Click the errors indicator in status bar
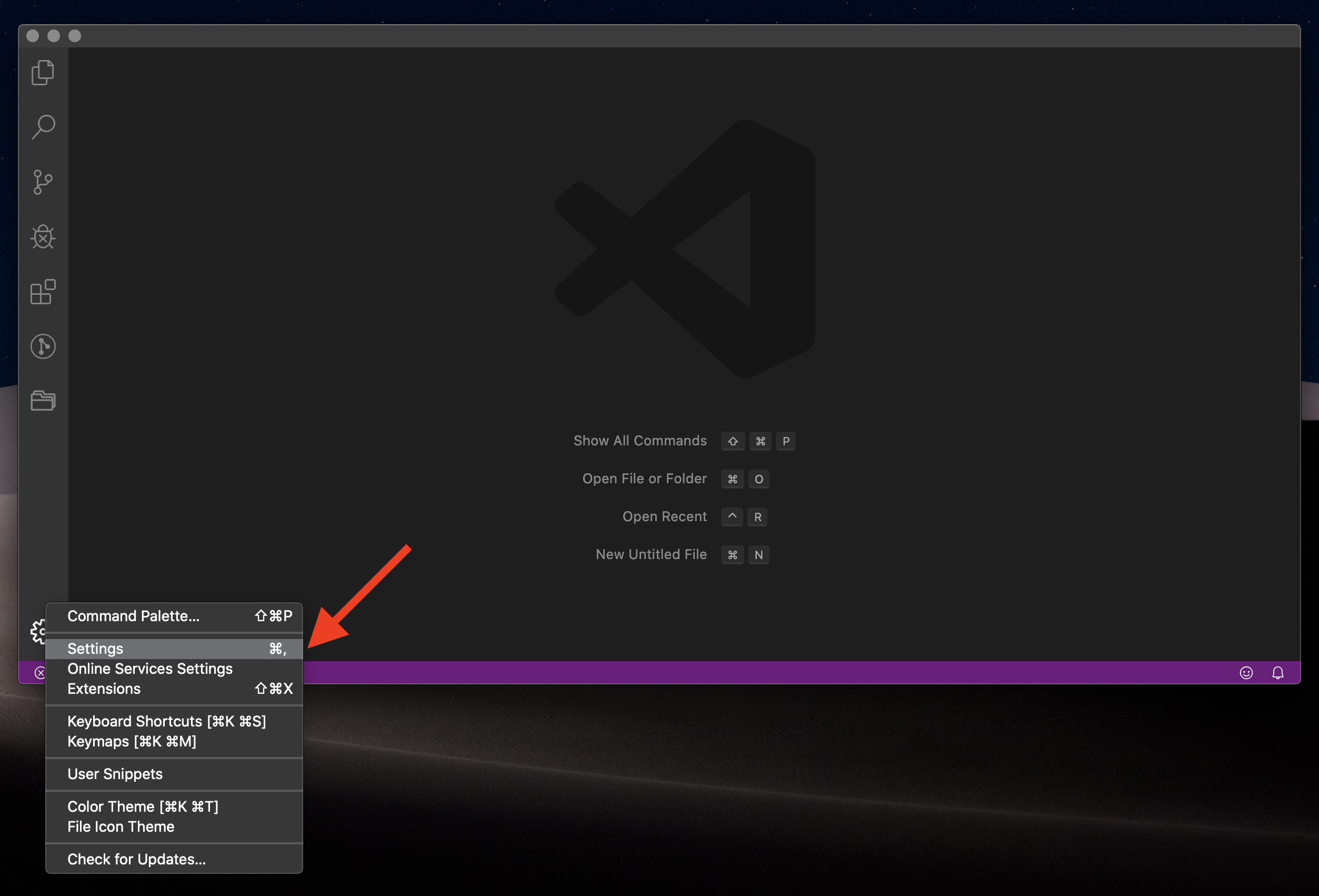 click(x=39, y=673)
